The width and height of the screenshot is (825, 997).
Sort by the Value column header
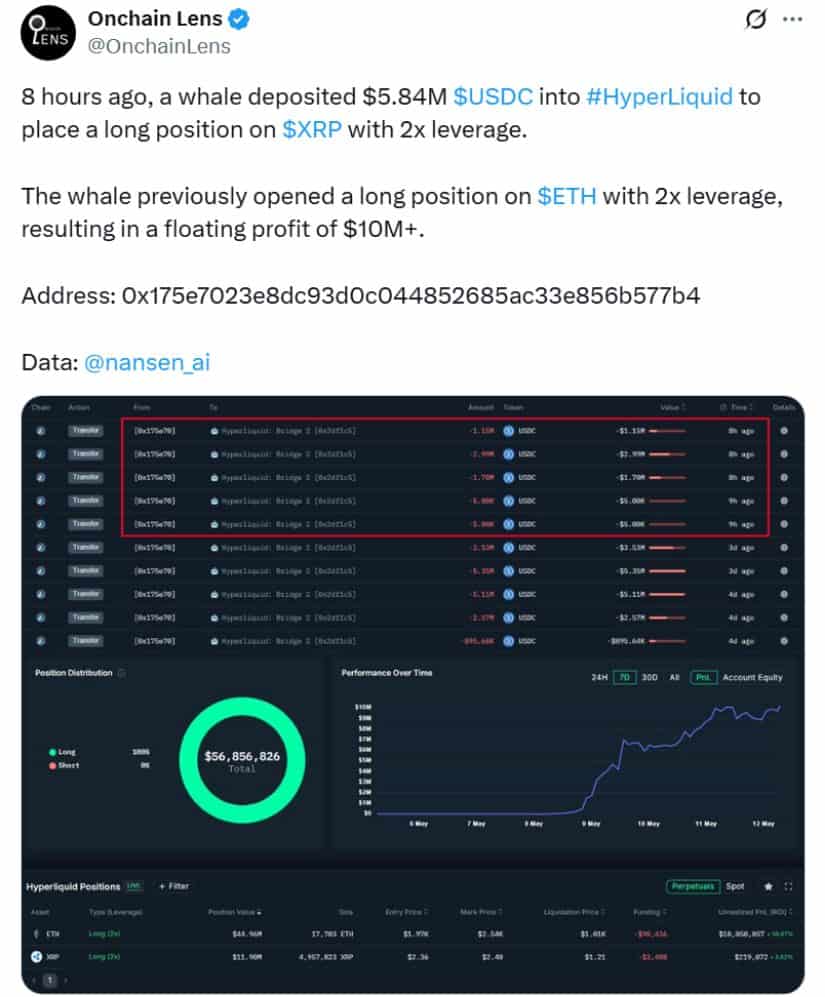[673, 407]
